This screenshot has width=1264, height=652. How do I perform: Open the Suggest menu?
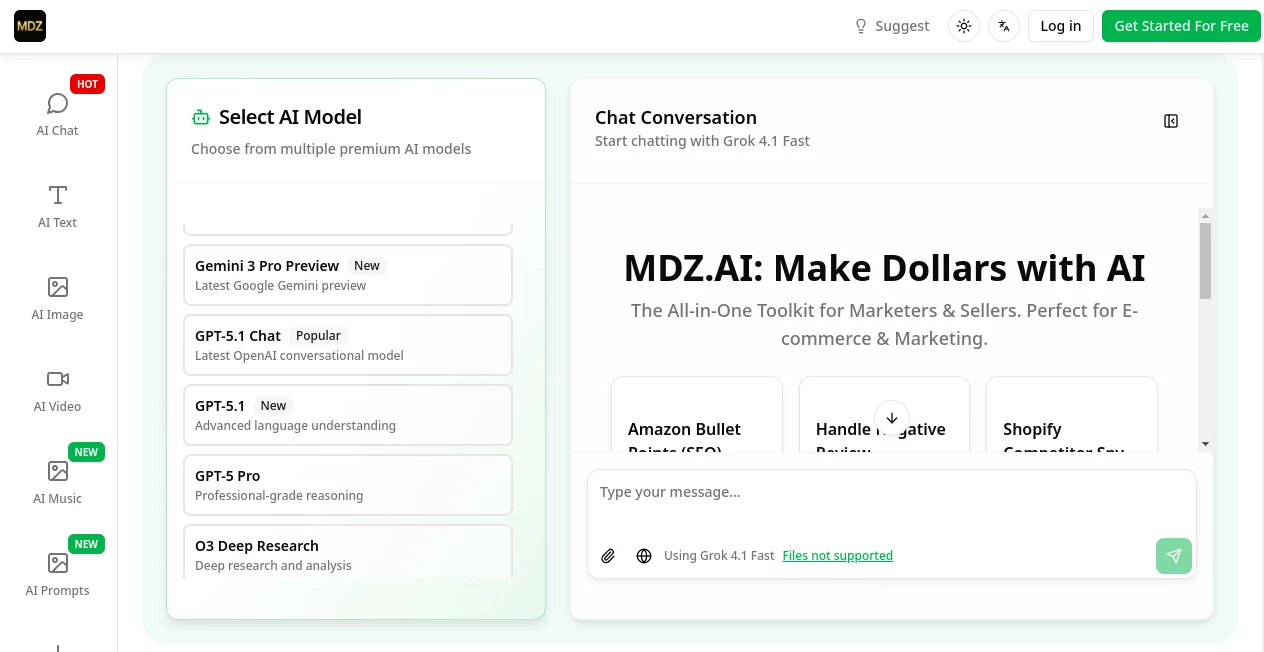coord(891,26)
